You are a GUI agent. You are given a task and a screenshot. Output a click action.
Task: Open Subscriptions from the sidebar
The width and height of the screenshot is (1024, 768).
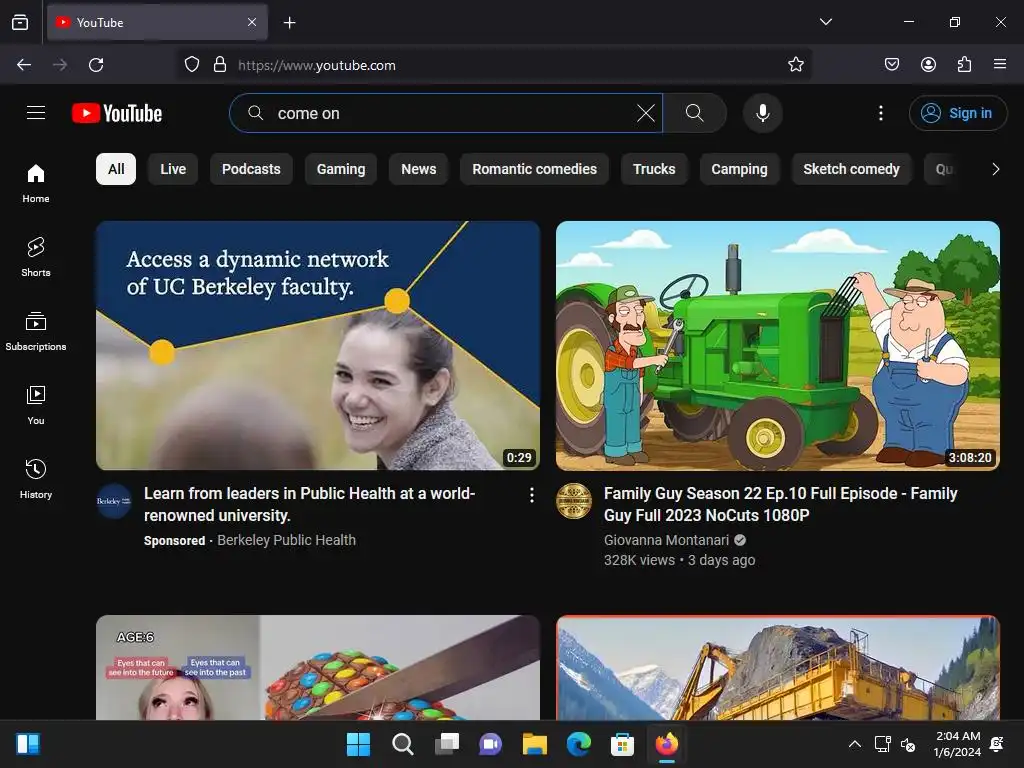coord(36,332)
